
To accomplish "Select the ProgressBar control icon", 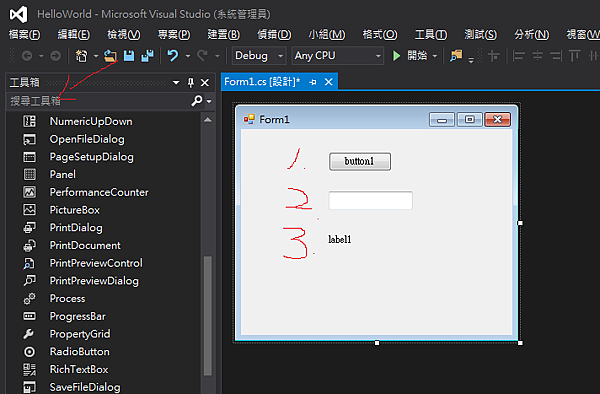I will click(29, 316).
